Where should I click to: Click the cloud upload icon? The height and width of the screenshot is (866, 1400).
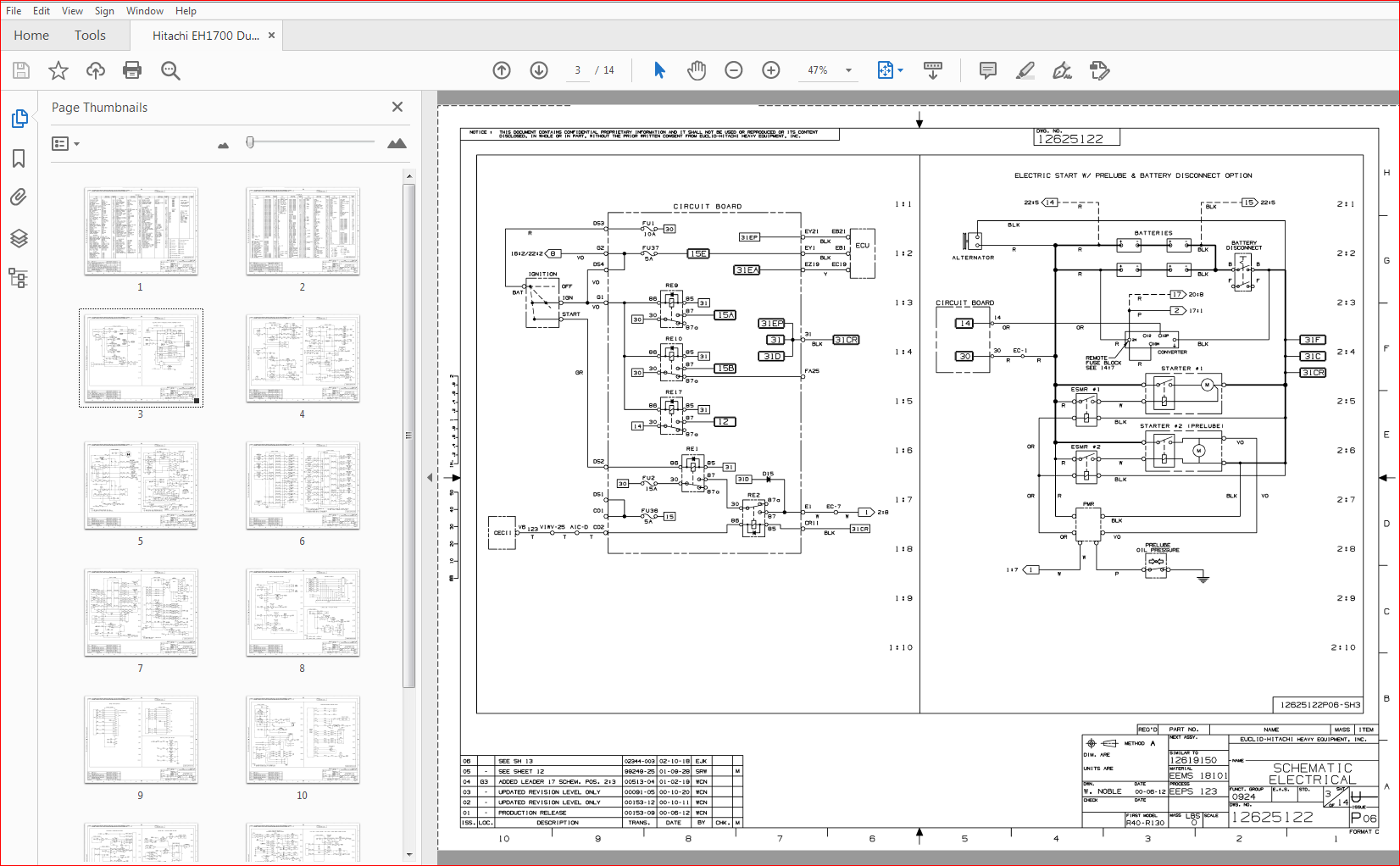coord(95,70)
